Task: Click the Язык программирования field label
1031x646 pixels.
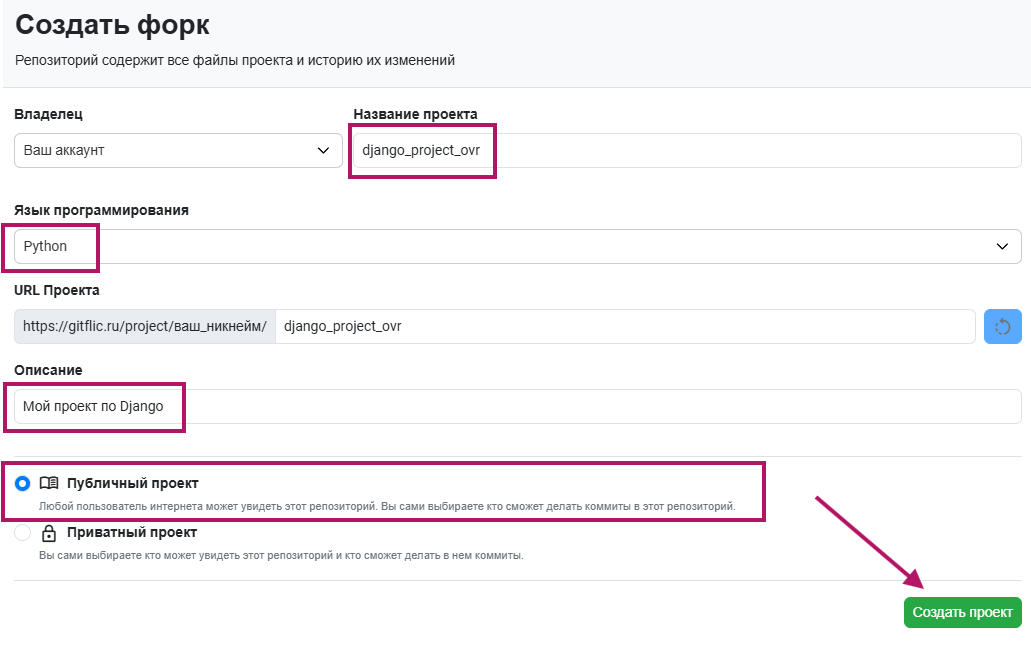Action: [101, 210]
